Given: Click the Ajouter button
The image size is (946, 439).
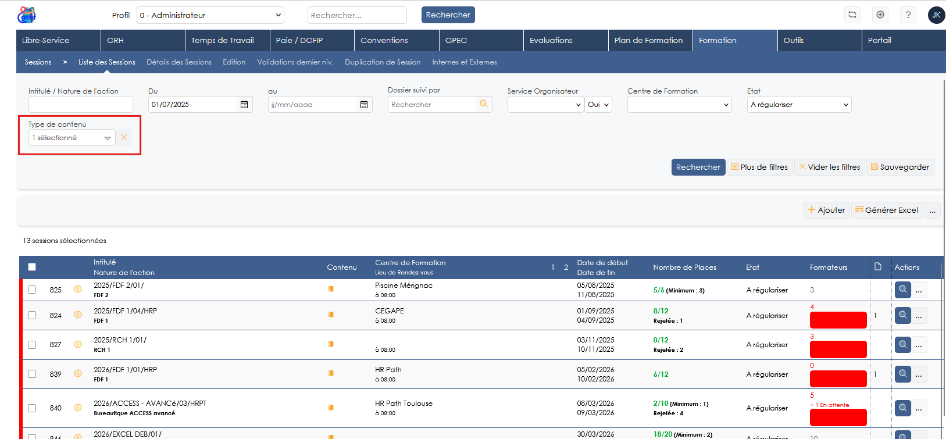Looking at the screenshot, I should (827, 210).
